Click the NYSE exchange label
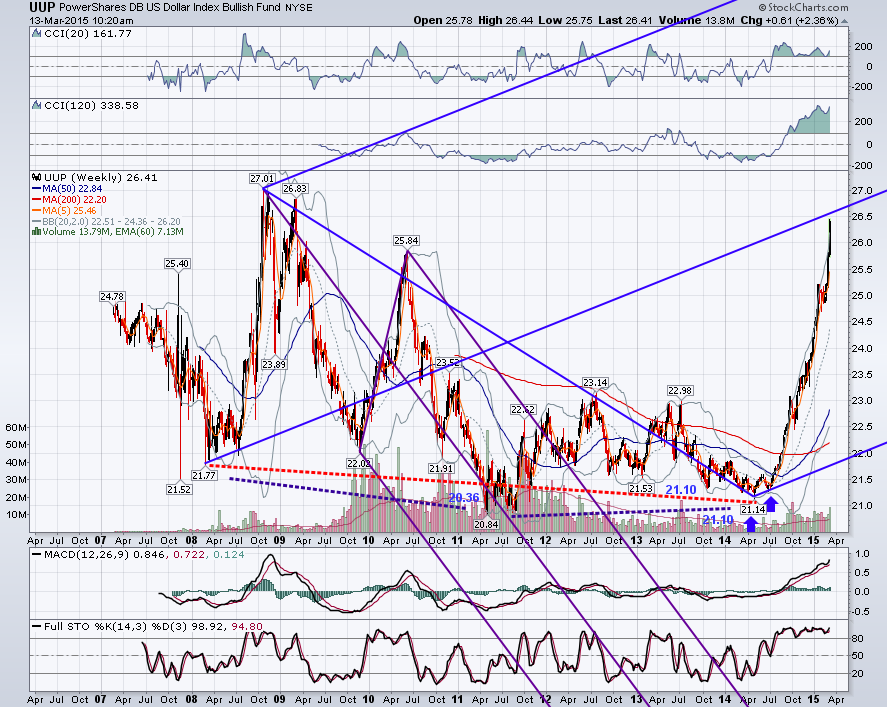This screenshot has height=707, width=887. [298, 8]
